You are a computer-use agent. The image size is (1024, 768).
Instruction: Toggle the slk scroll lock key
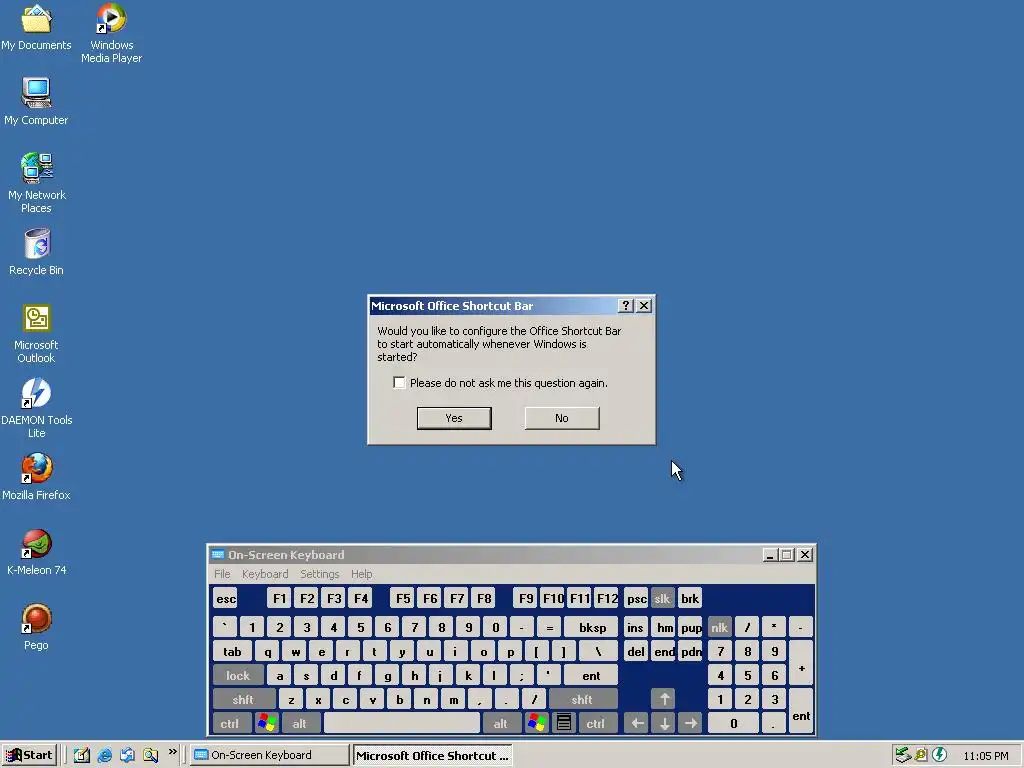click(x=662, y=598)
